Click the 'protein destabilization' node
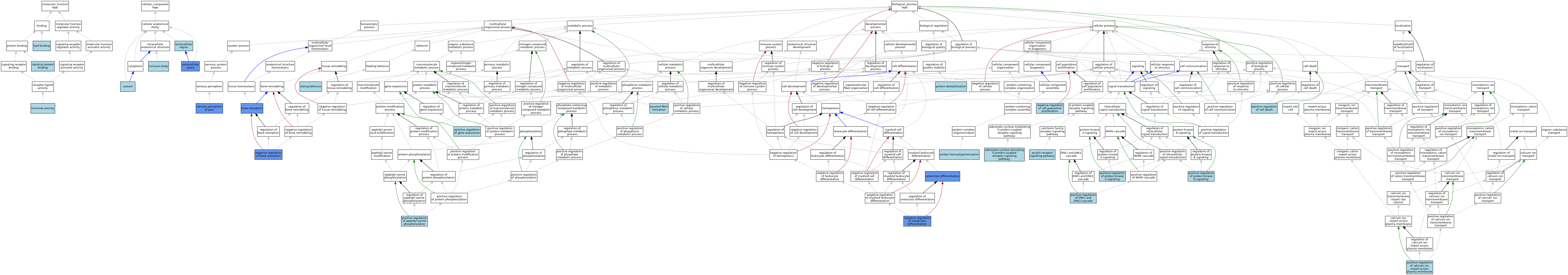 point(951,87)
